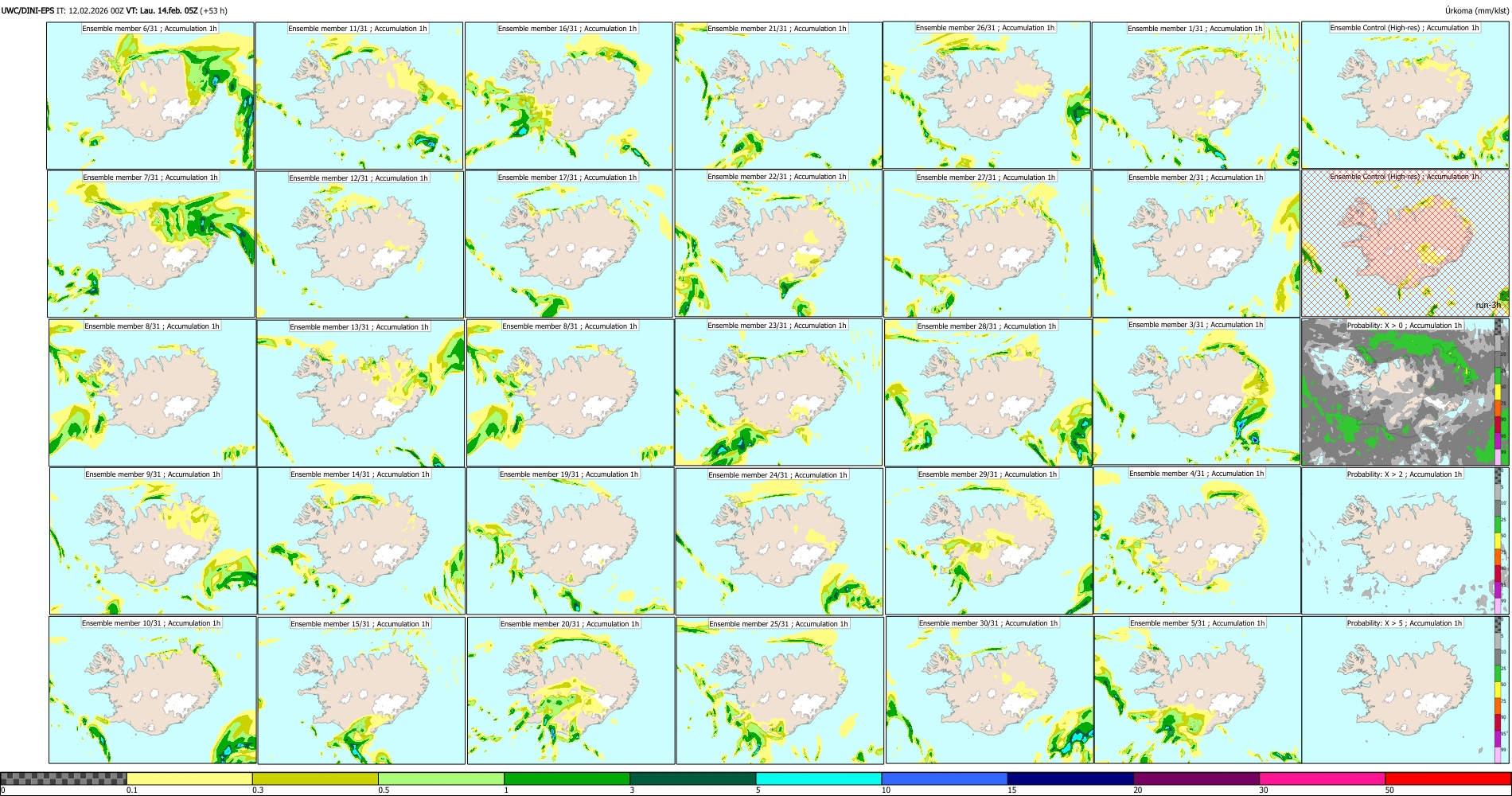The image size is (1512, 796).
Task: Open the Ensemble member 7/31 map panel
Action: click(151, 244)
